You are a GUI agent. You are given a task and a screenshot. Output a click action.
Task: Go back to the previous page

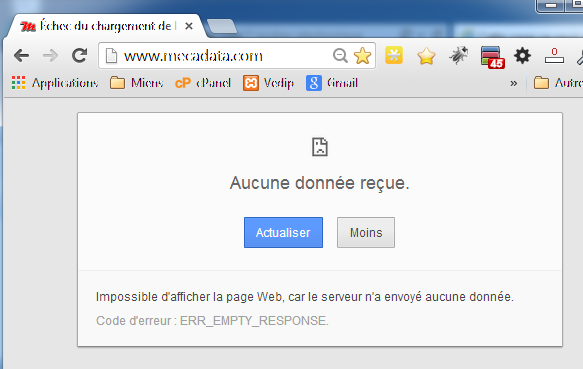pos(21,56)
